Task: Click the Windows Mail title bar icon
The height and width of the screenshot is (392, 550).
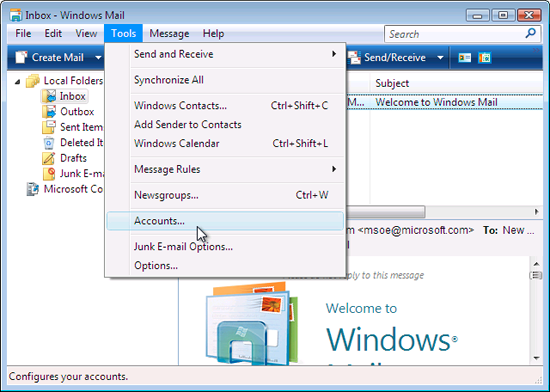Action: 16,15
